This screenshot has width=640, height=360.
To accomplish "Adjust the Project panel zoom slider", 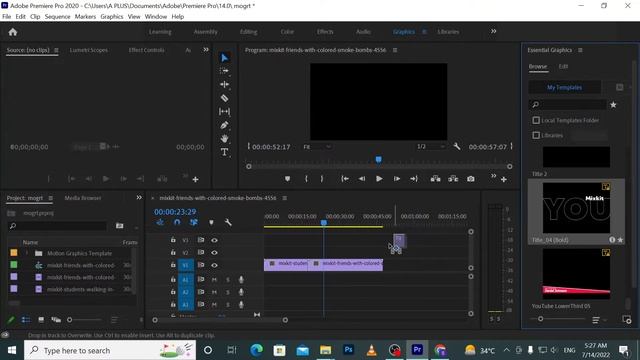I will click(70, 320).
